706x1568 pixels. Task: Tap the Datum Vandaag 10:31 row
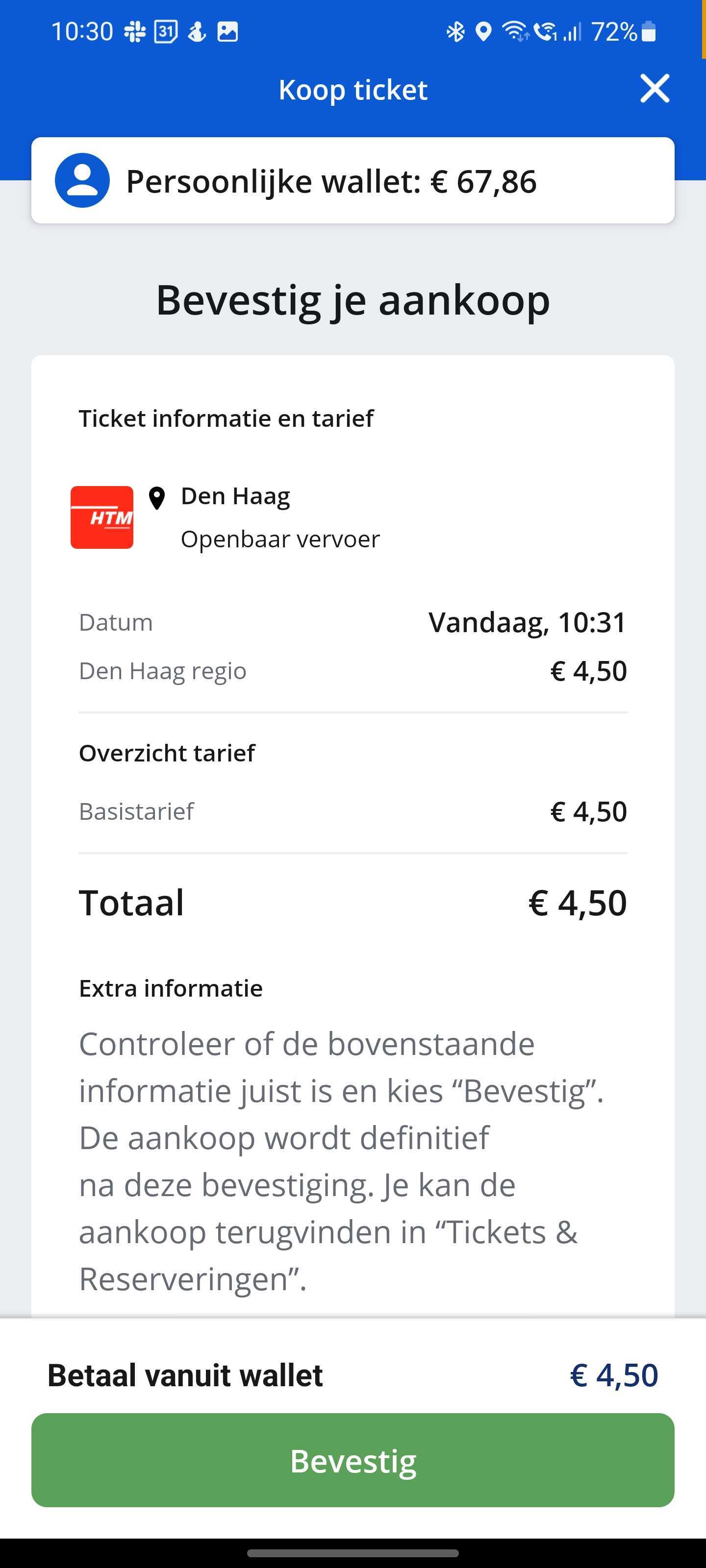(353, 622)
